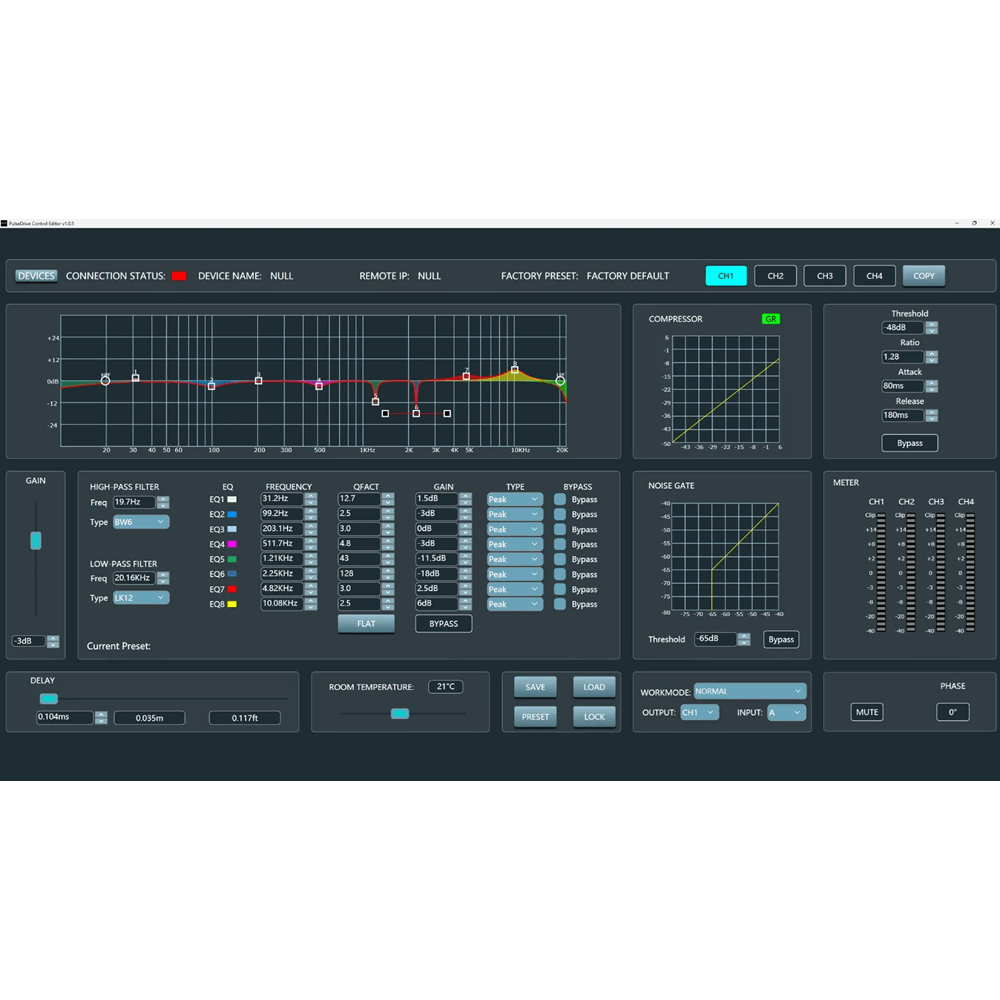Click the compressor Ratio 1.28 stepper
The image size is (1000, 1000).
932,357
